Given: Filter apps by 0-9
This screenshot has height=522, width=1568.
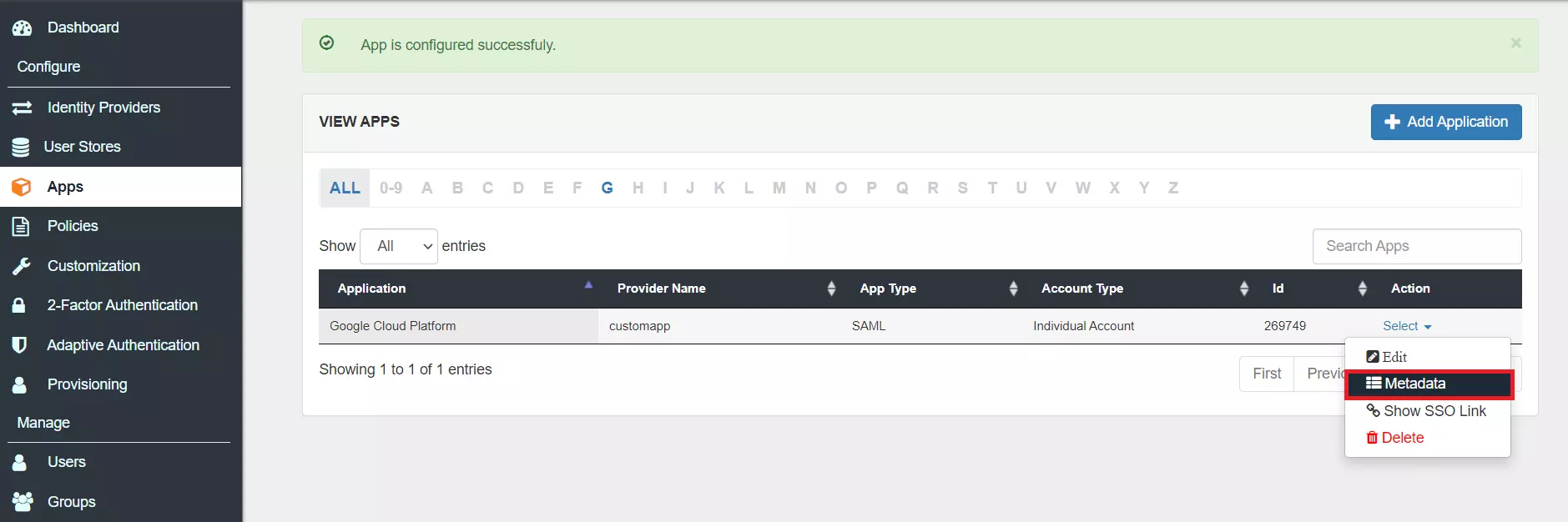Looking at the screenshot, I should tap(391, 188).
